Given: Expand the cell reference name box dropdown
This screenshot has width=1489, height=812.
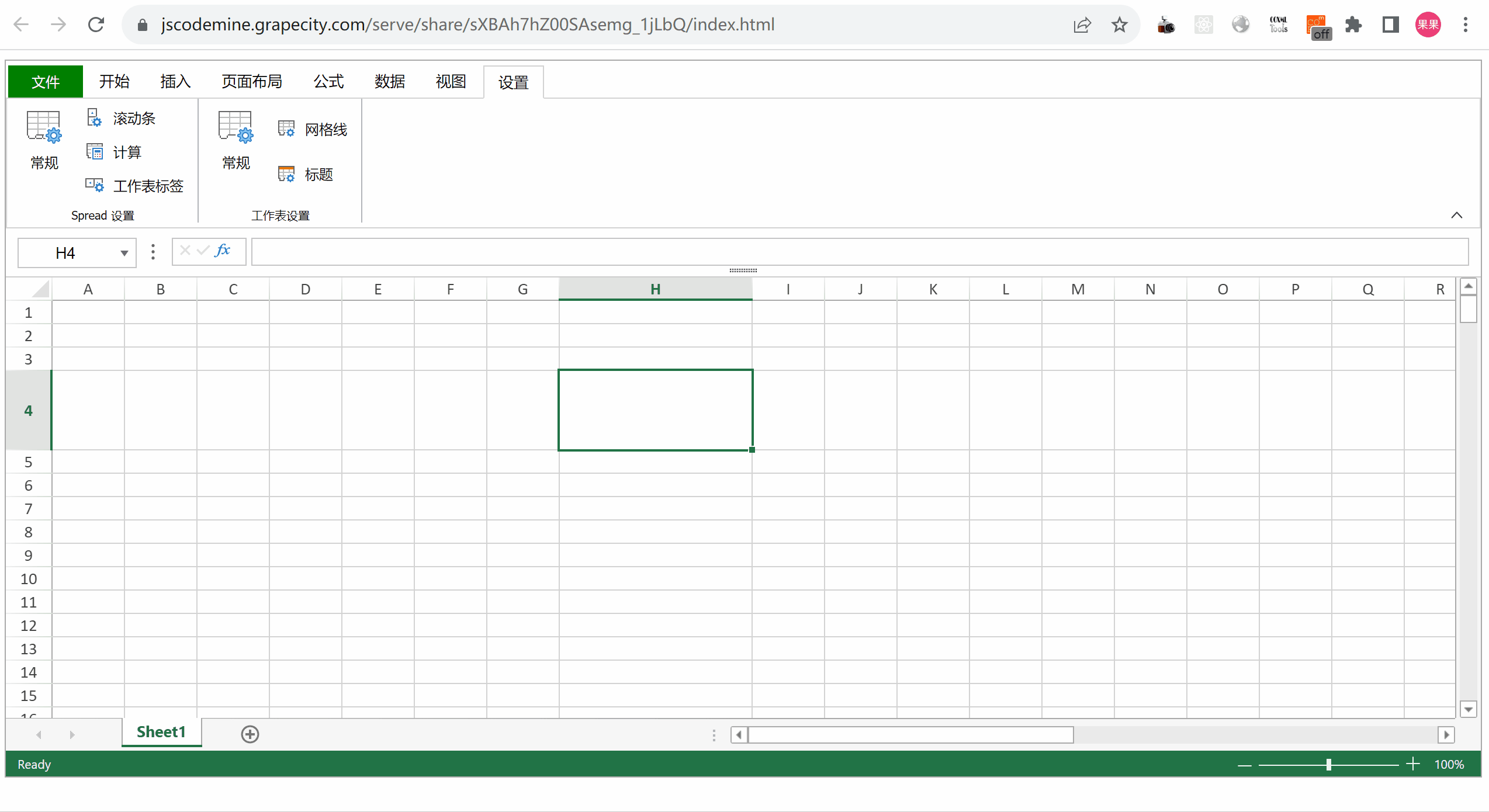Looking at the screenshot, I should (x=123, y=252).
